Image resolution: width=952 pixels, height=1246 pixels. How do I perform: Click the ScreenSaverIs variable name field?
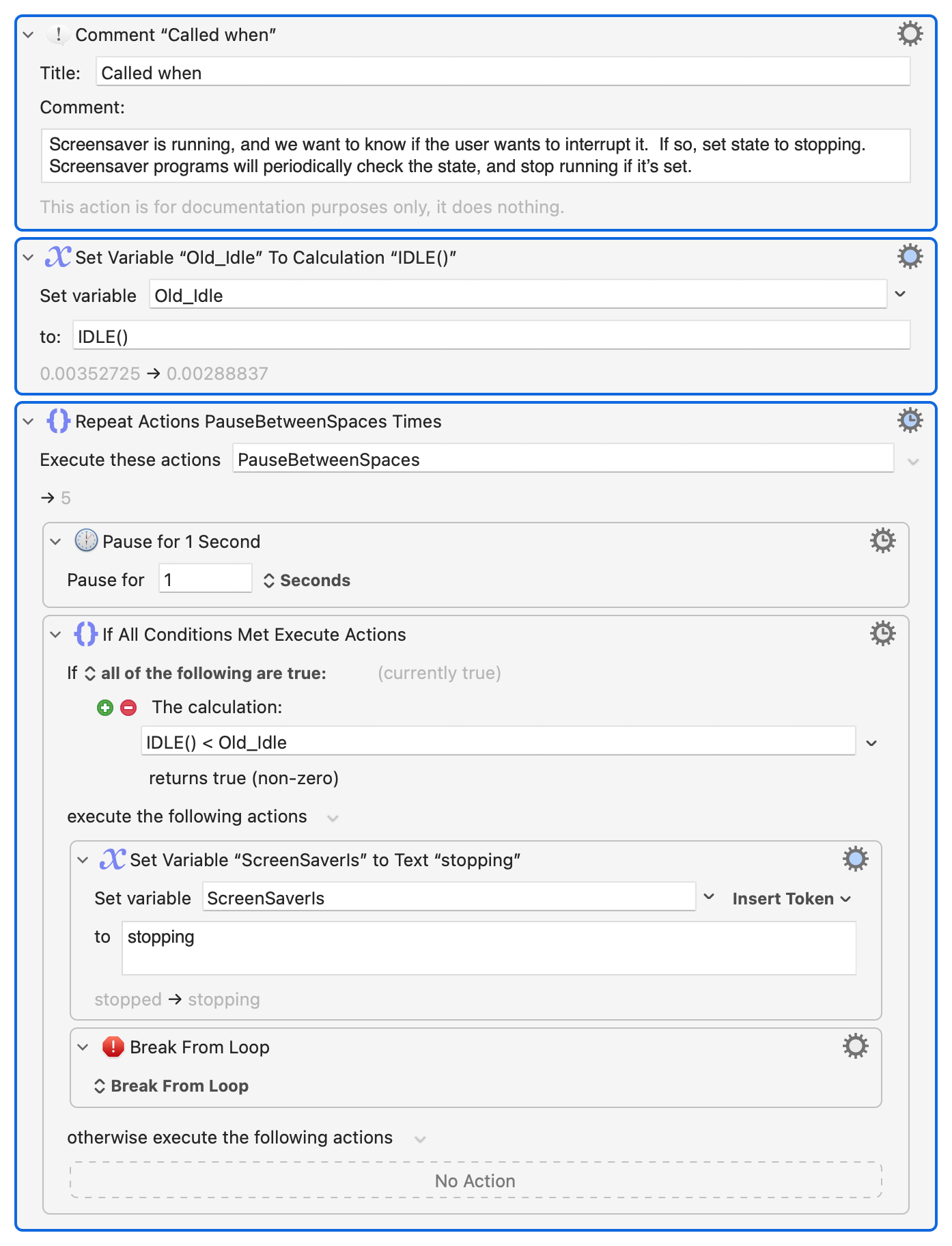tap(449, 897)
